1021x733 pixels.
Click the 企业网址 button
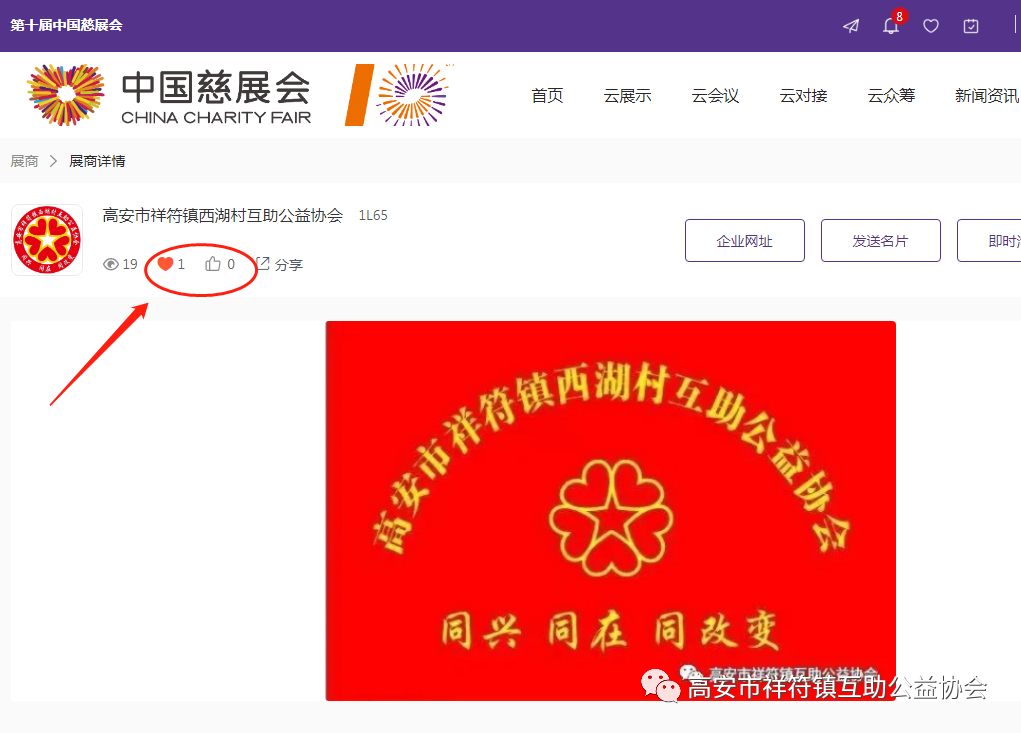click(745, 241)
